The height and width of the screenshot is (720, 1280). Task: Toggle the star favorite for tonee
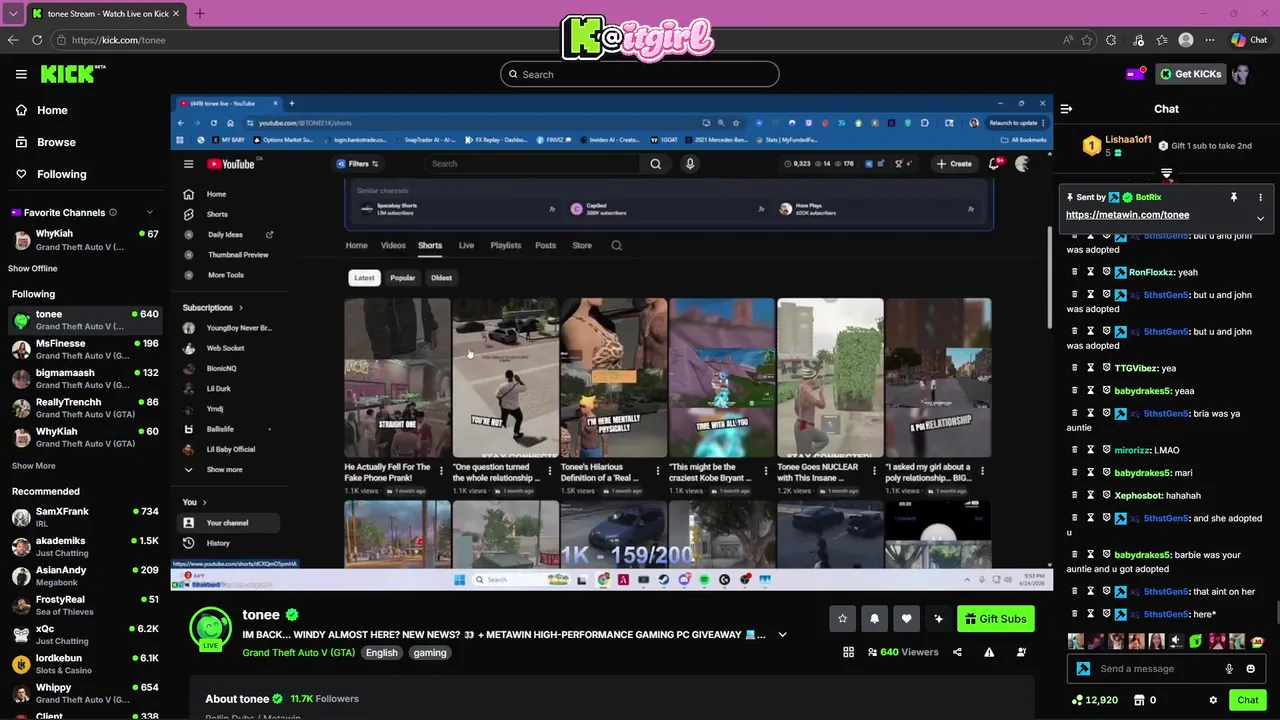(x=842, y=619)
